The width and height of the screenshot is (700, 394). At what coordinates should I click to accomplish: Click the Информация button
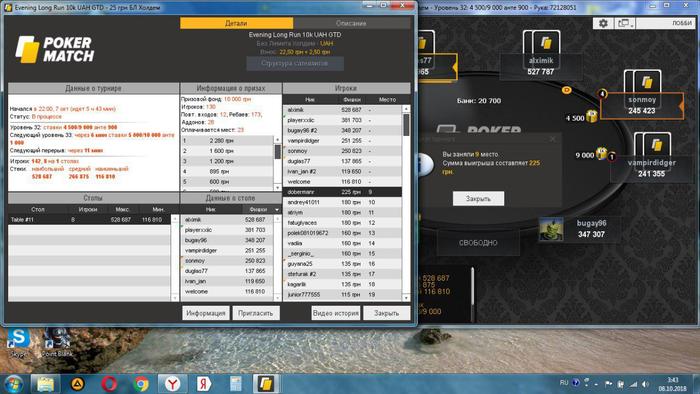pos(206,313)
